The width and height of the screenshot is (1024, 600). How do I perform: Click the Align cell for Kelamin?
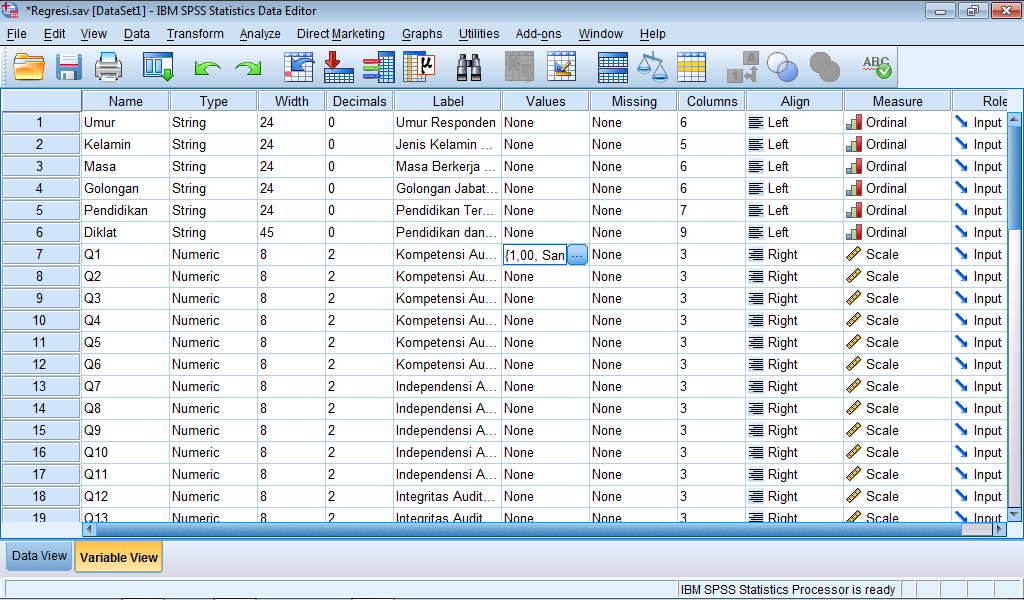pyautogui.click(x=795, y=144)
